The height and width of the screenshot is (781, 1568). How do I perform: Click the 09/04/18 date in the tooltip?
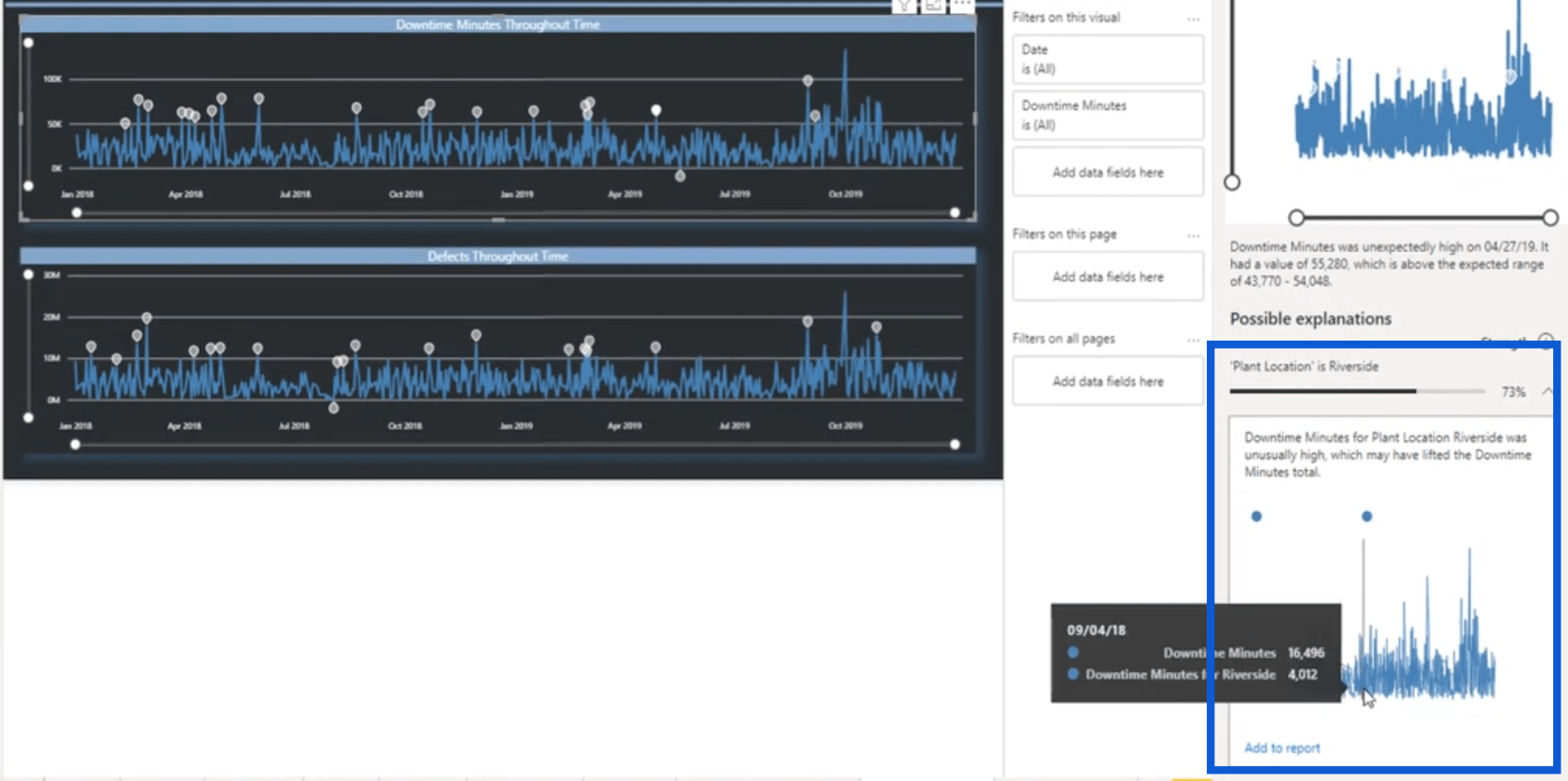pyautogui.click(x=1097, y=630)
